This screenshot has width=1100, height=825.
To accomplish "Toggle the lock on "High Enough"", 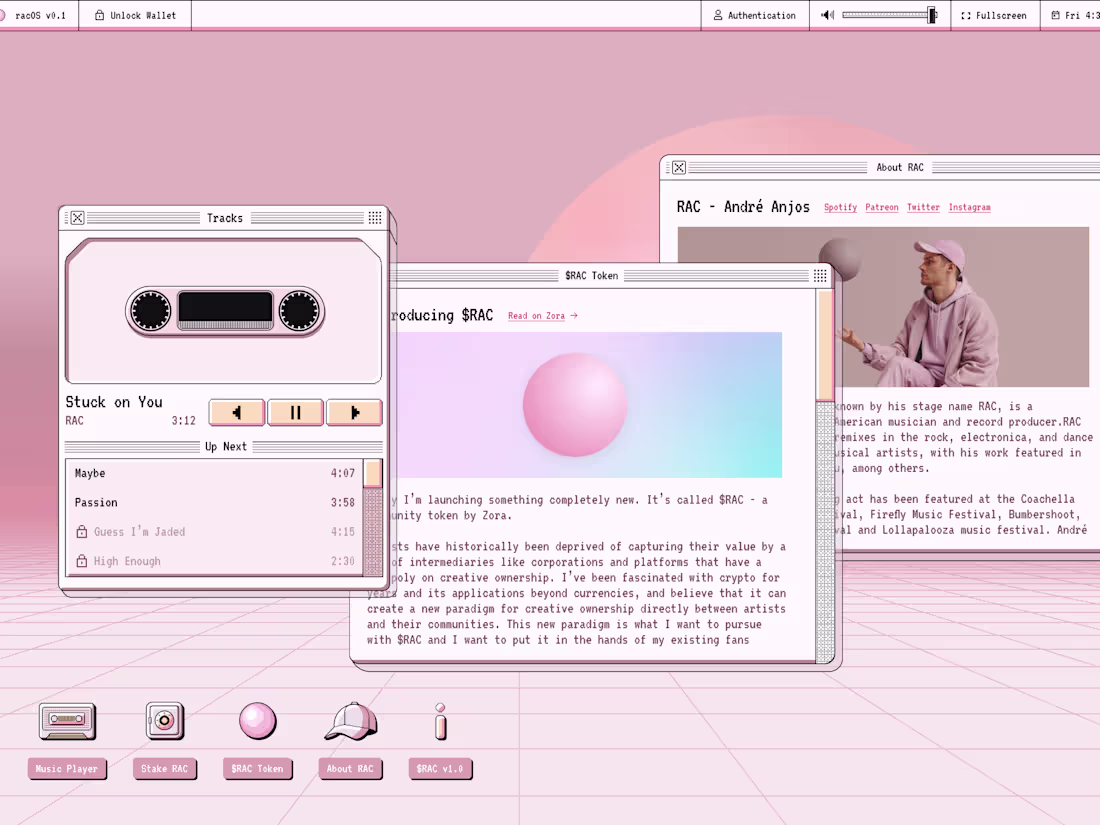I will (x=82, y=562).
